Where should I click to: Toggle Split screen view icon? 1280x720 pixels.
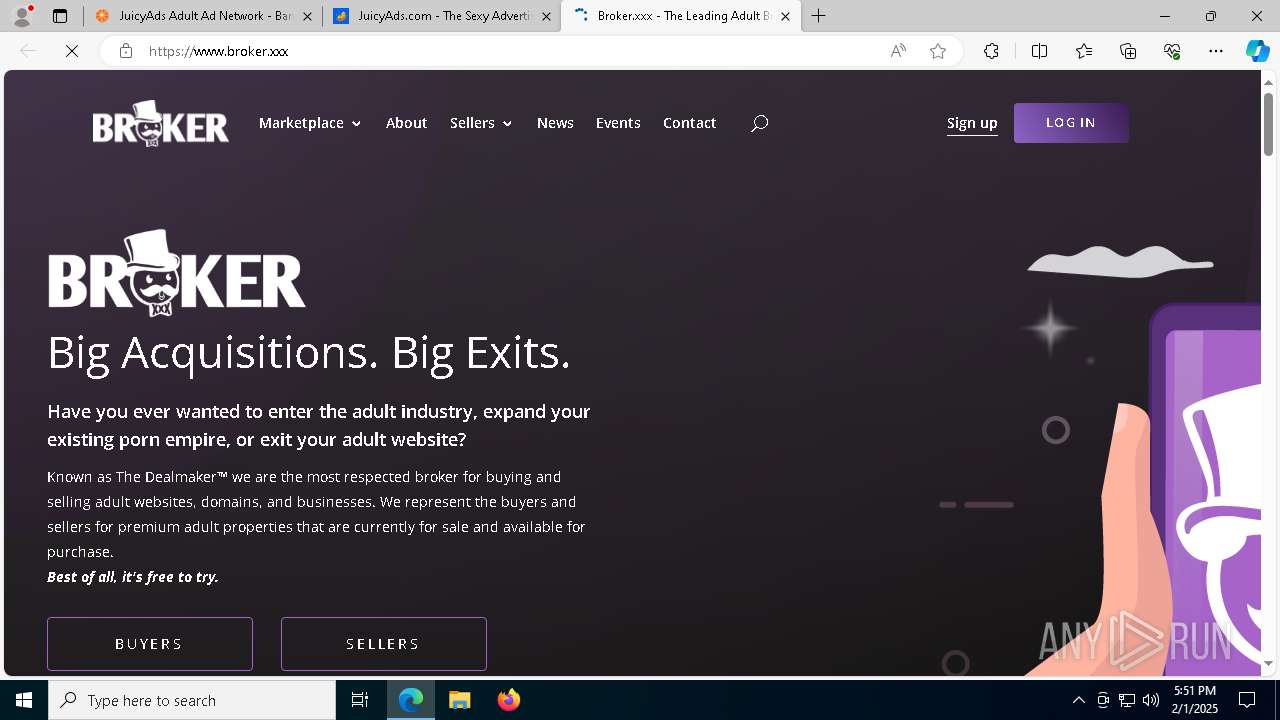1039,51
